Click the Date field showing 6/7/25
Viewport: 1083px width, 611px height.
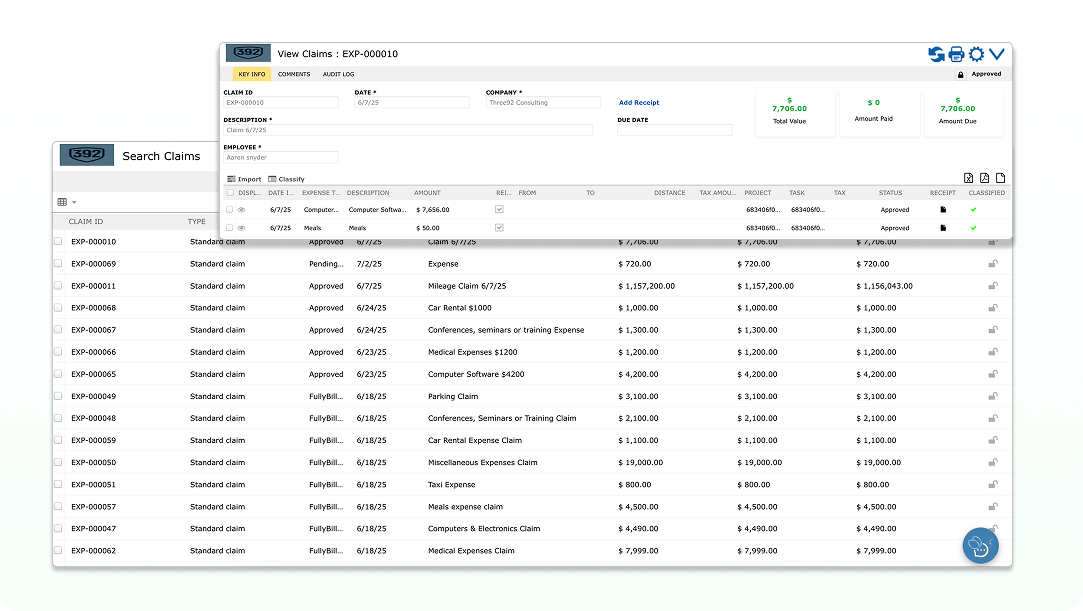pos(412,103)
